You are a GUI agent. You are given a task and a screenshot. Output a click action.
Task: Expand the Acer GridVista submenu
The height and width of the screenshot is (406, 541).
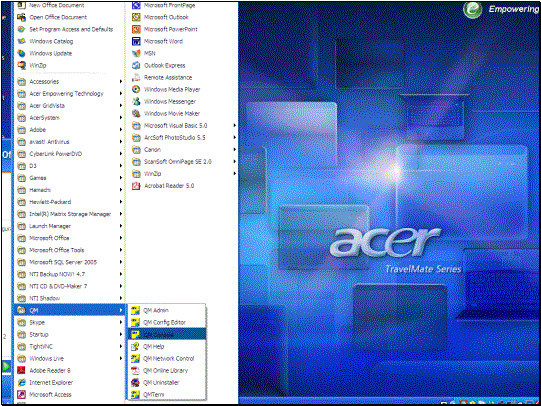69,106
